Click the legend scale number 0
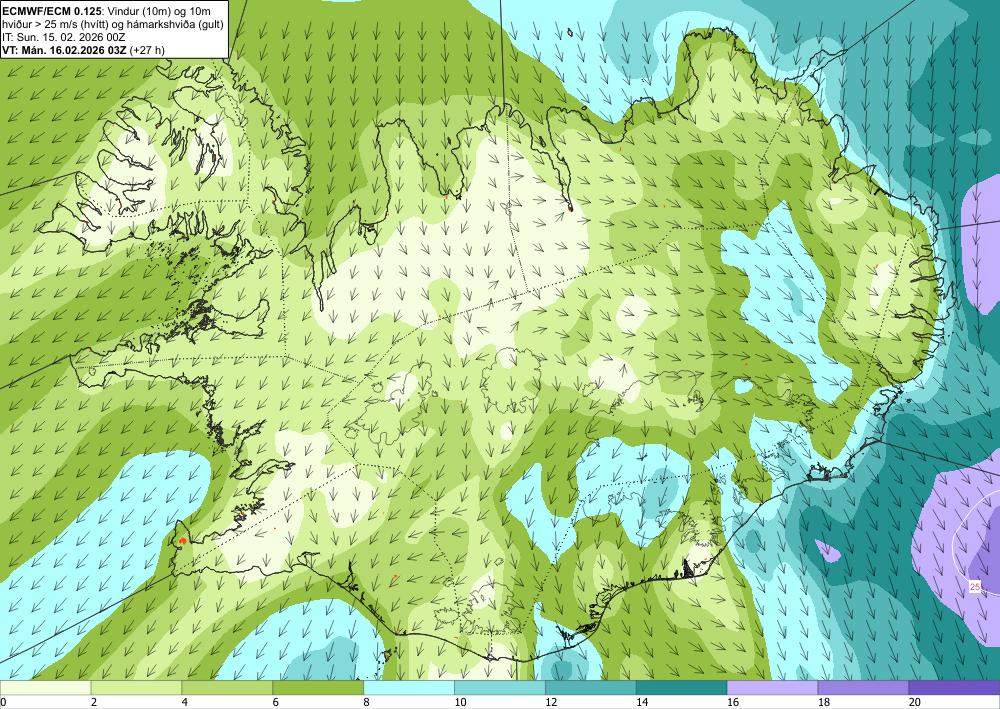 tap(3, 703)
